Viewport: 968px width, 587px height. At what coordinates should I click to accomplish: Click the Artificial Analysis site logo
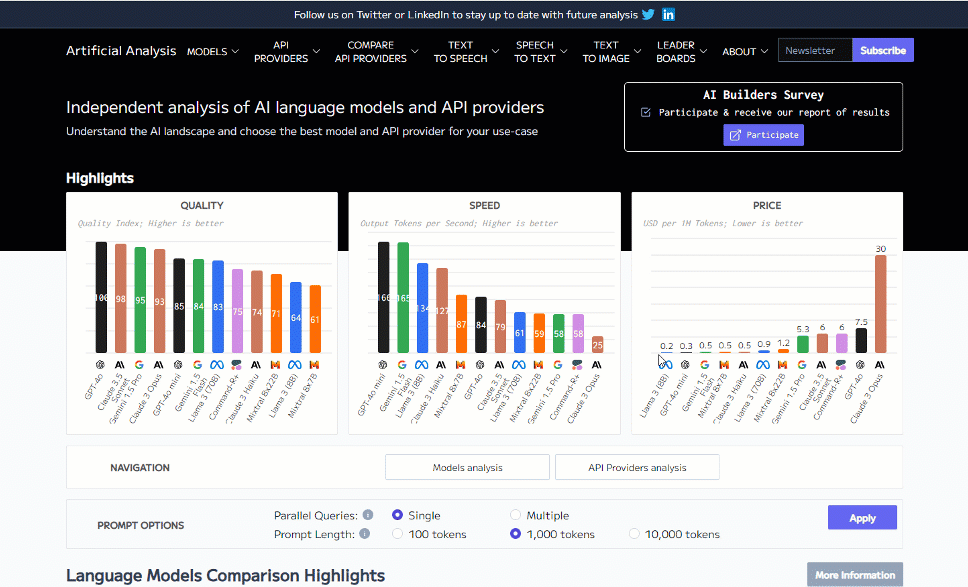[x=121, y=51]
